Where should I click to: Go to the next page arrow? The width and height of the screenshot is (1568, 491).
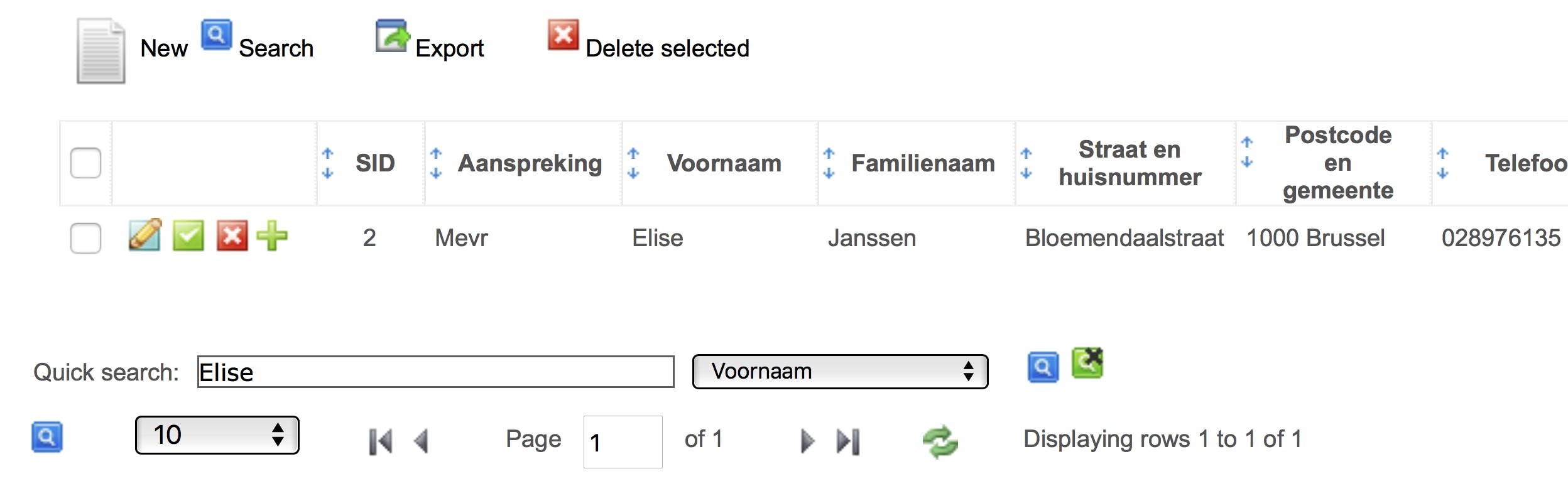[807, 441]
